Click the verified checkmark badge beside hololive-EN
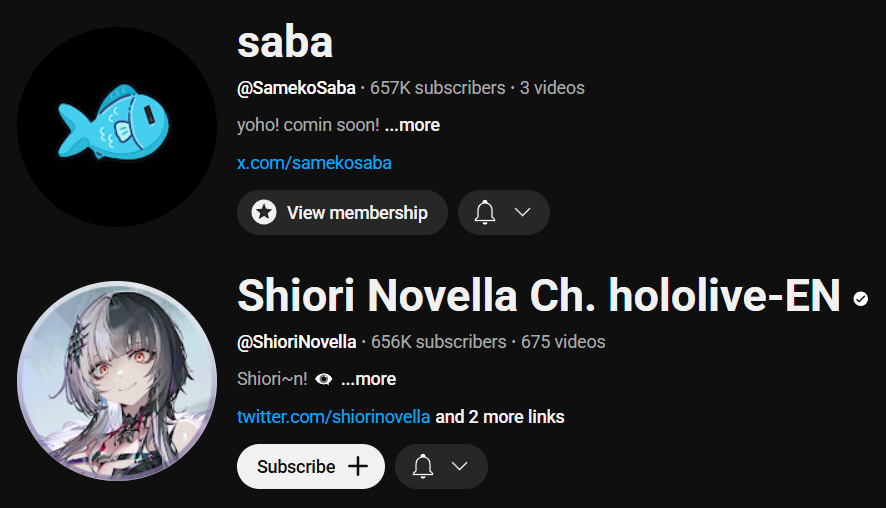Screen dimensions: 886x508 861,298
